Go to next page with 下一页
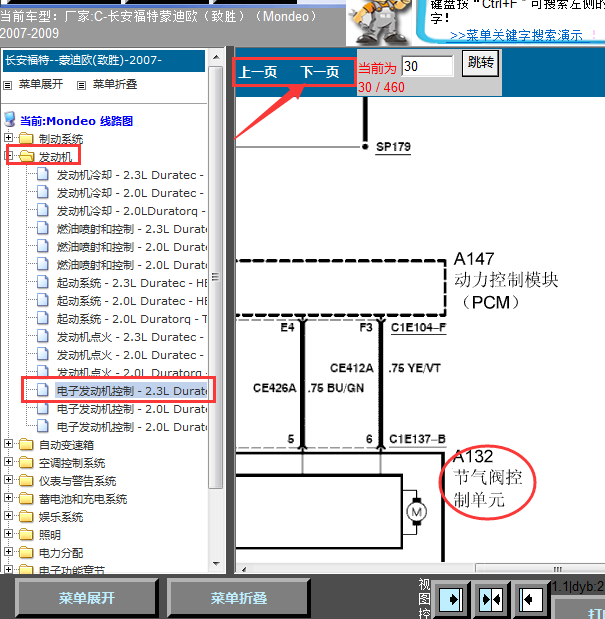605x619 pixels. [320, 72]
